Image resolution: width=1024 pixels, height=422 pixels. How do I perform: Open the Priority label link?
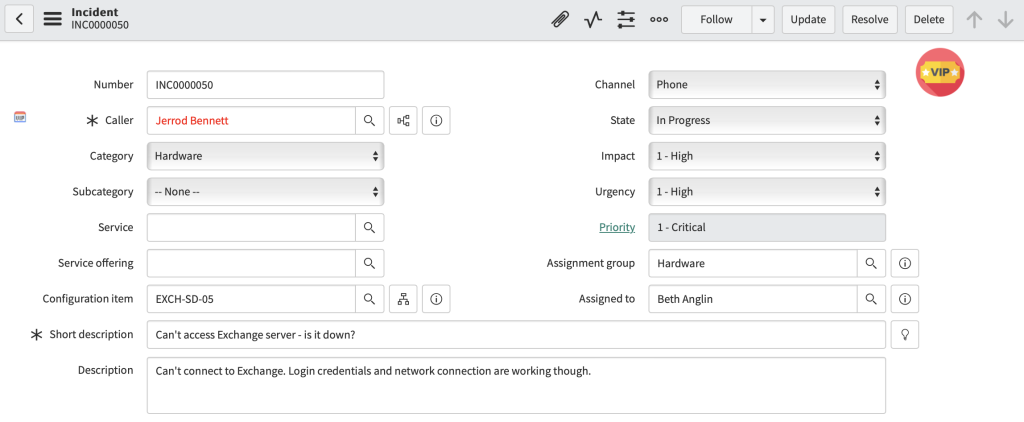617,227
